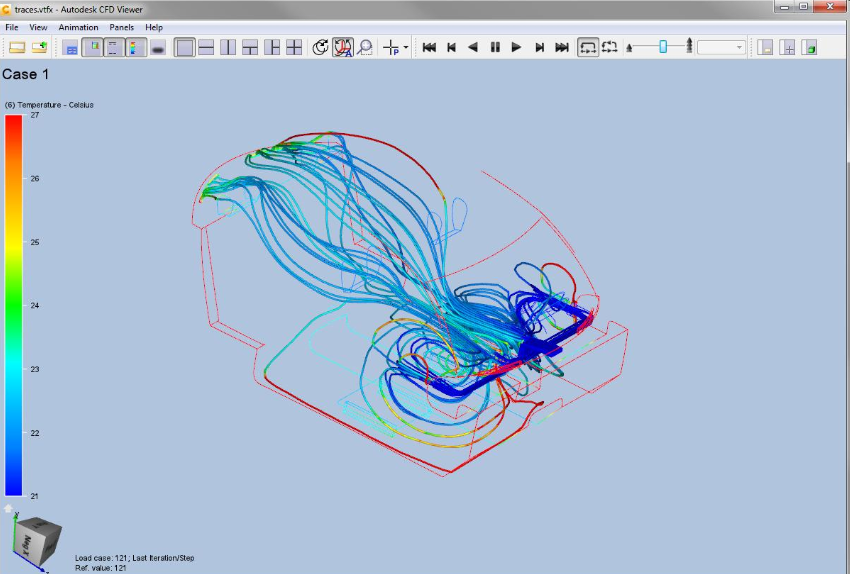Play the animation forward
850x574 pixels.
click(517, 47)
